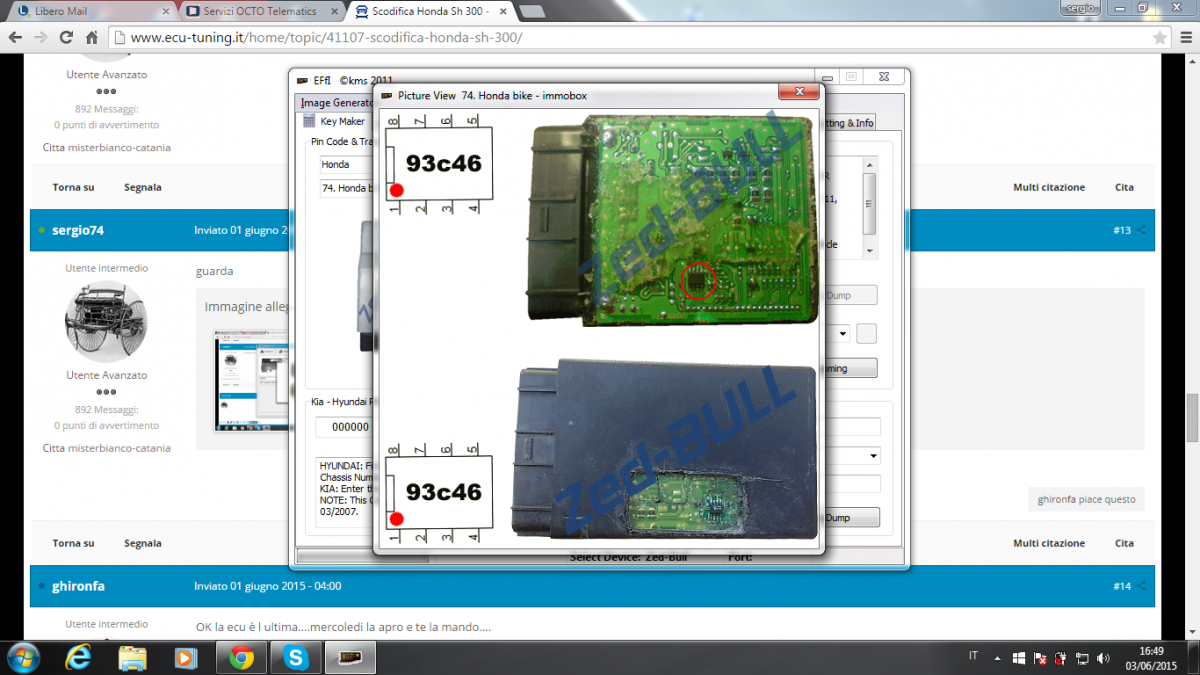The image size is (1200, 675).
Task: Click 'ghironfa piace questo' like note
Action: tap(1086, 499)
